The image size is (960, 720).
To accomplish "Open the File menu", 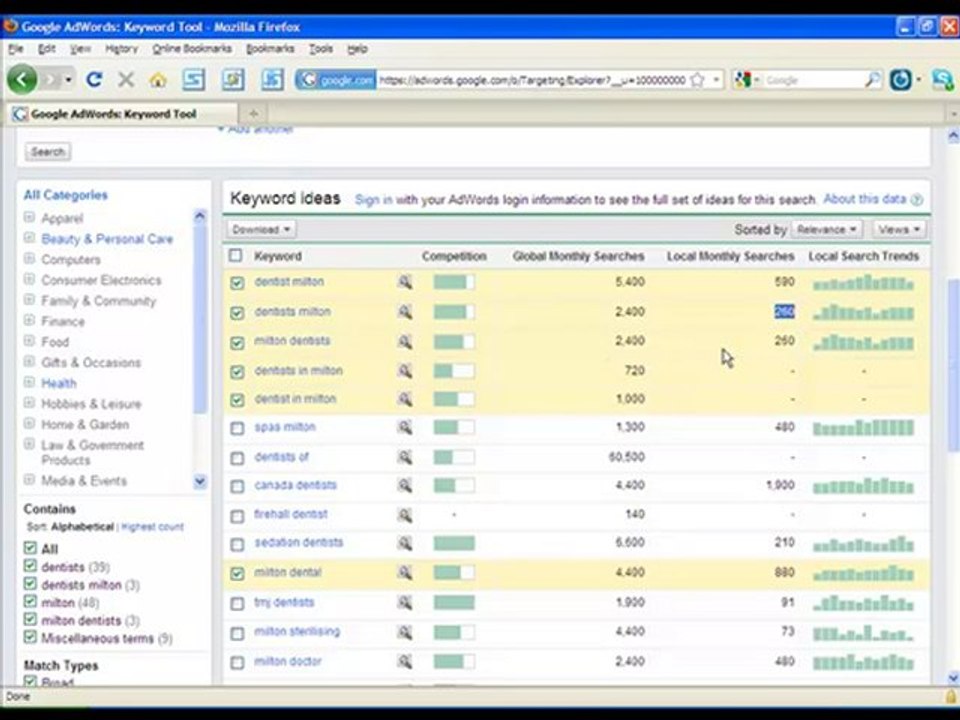I will (x=15, y=49).
